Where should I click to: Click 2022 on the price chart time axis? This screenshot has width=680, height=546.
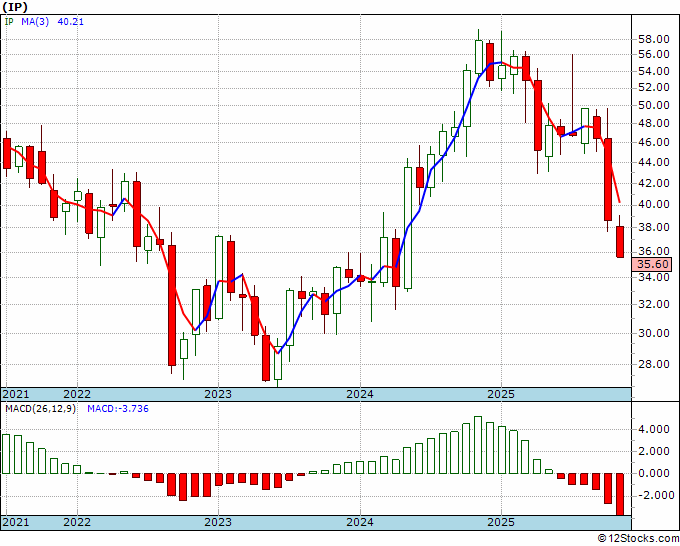[77, 394]
